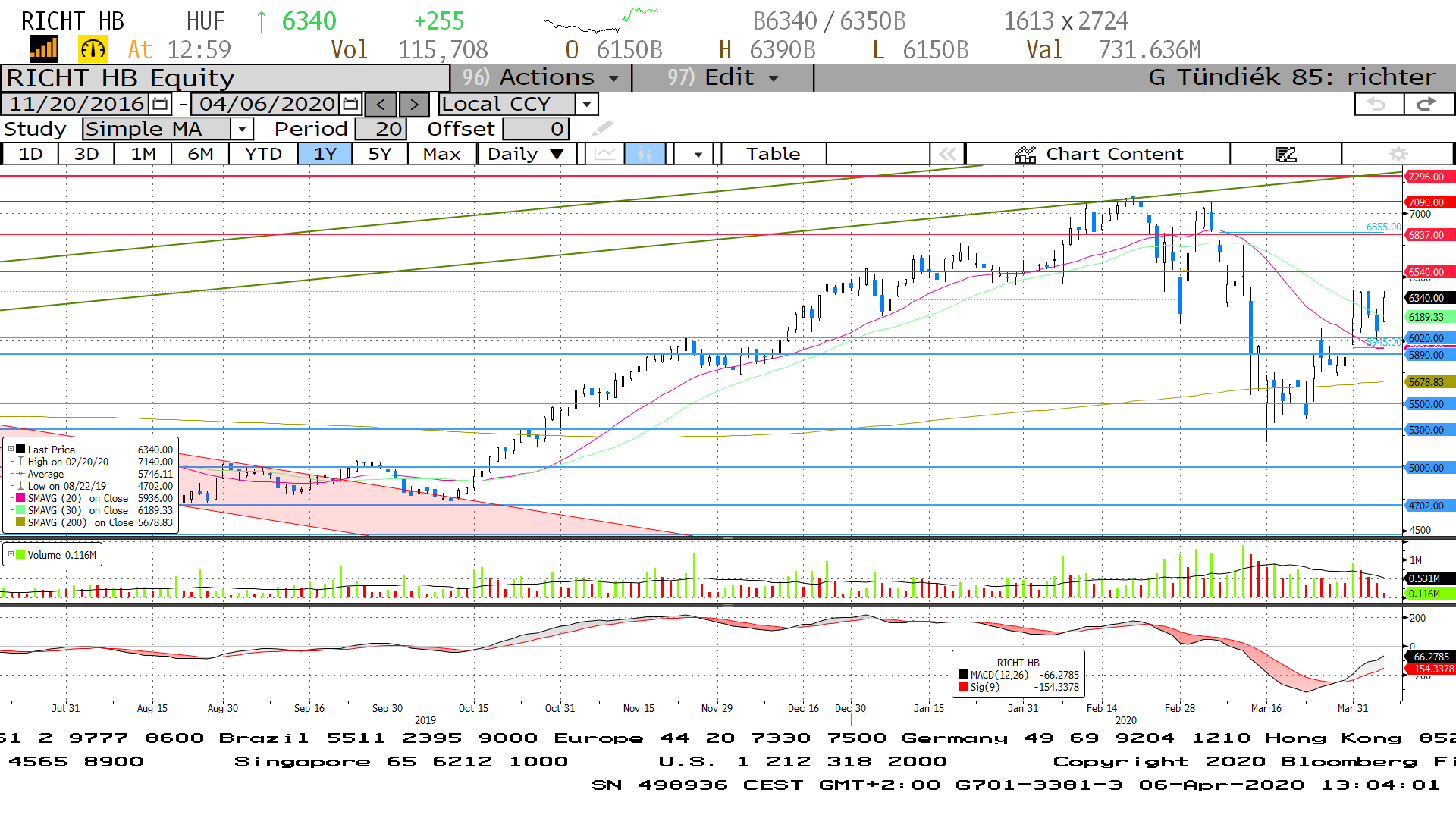Select the 1D range tab
The height and width of the screenshot is (815, 1456).
(x=30, y=154)
